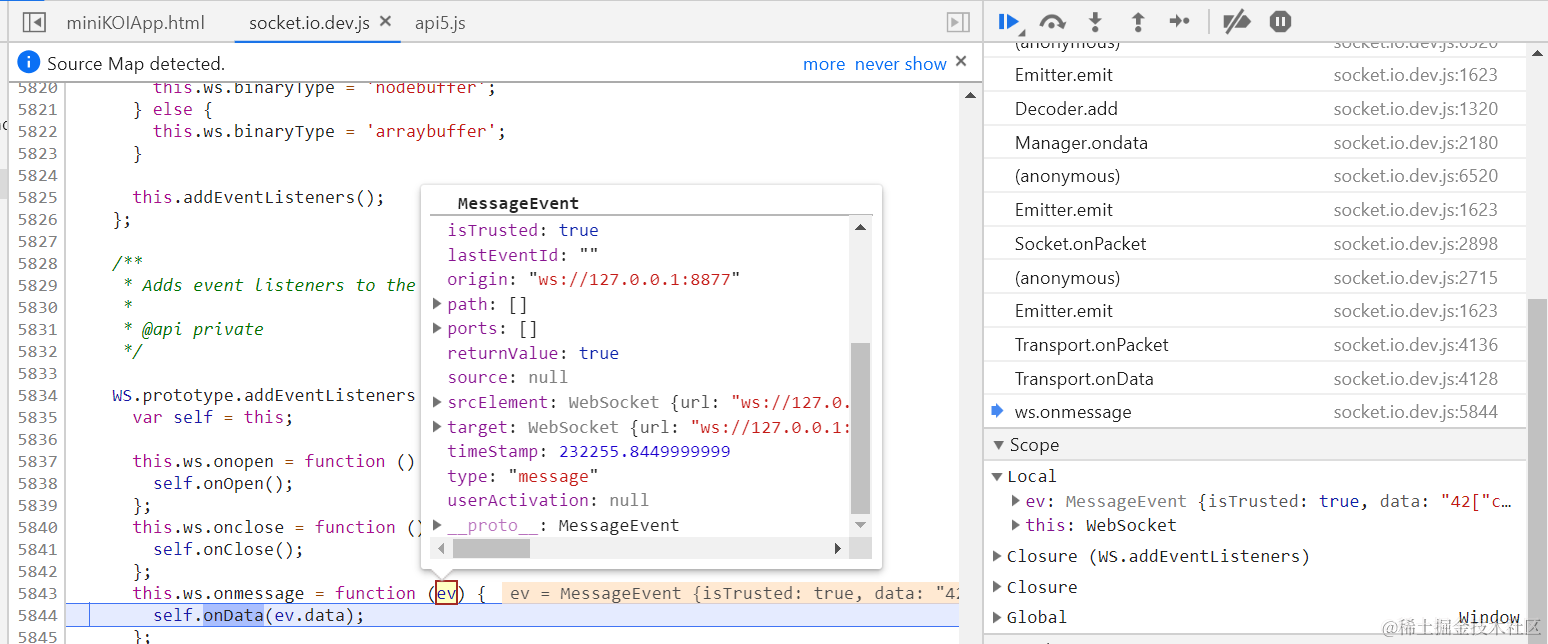
Task: Close the socket.io.dev.js tab
Action: (386, 21)
